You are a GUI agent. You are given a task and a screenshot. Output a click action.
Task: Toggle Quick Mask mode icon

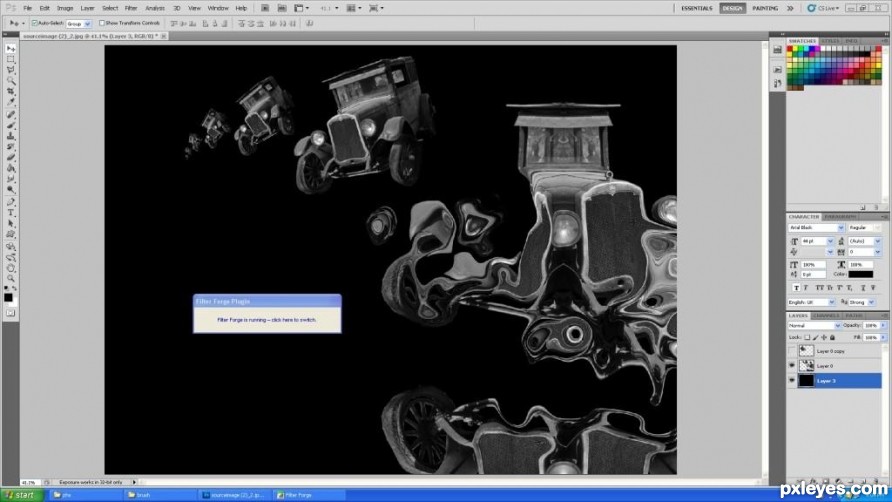(x=11, y=314)
